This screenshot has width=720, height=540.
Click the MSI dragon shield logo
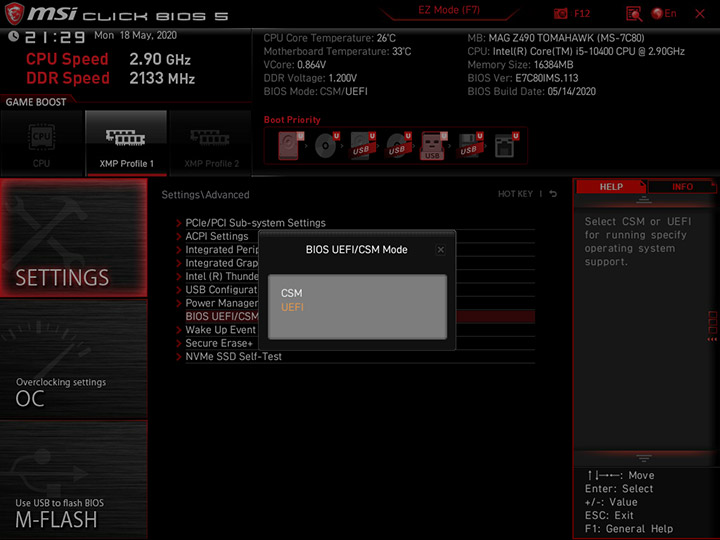tap(14, 14)
